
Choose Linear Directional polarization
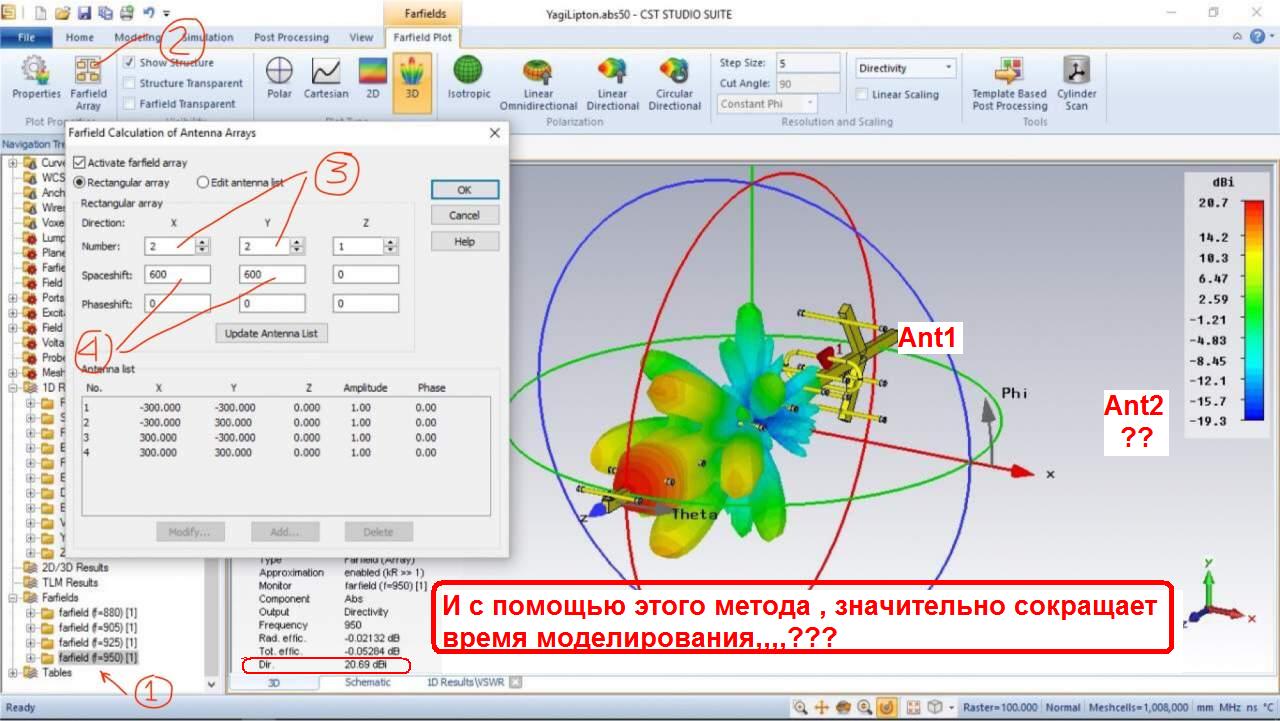[612, 83]
